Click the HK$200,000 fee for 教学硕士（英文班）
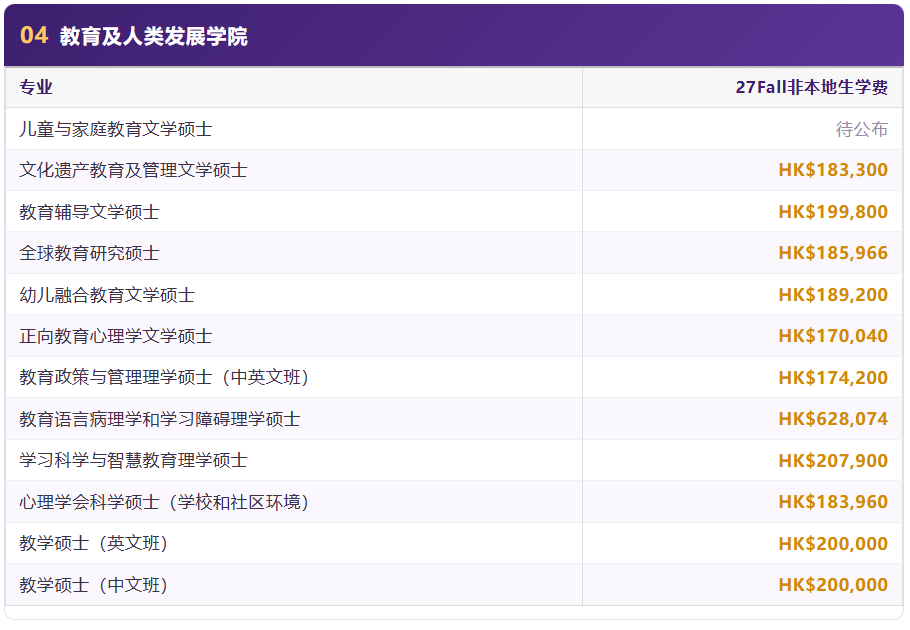 pos(833,544)
